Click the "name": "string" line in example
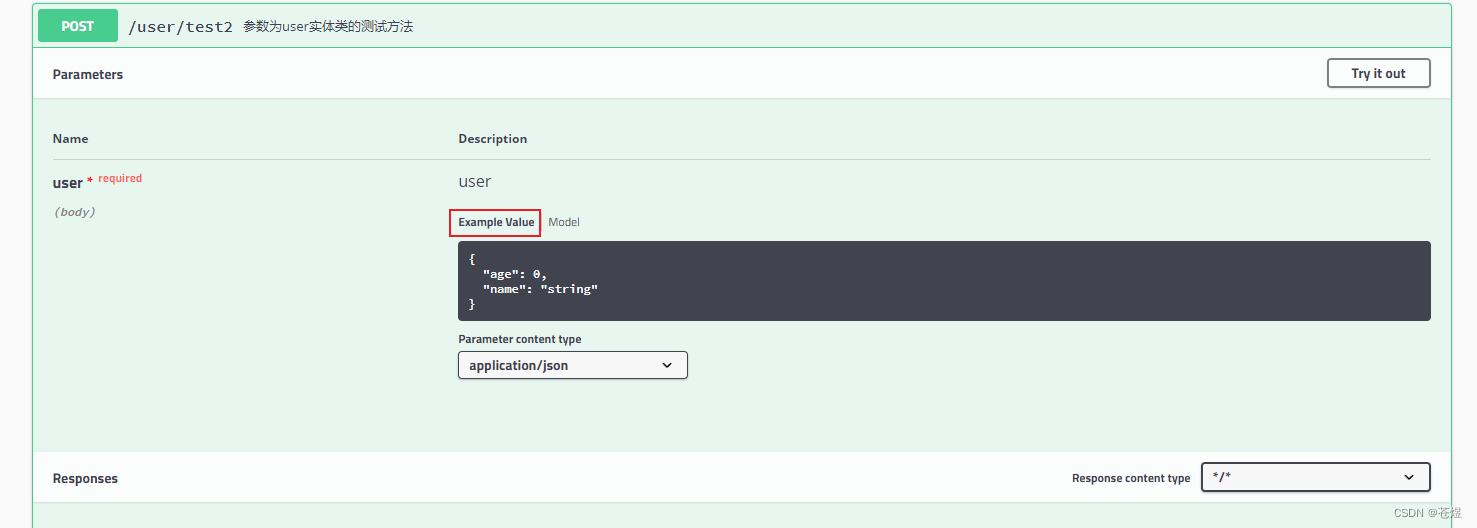 click(540, 289)
